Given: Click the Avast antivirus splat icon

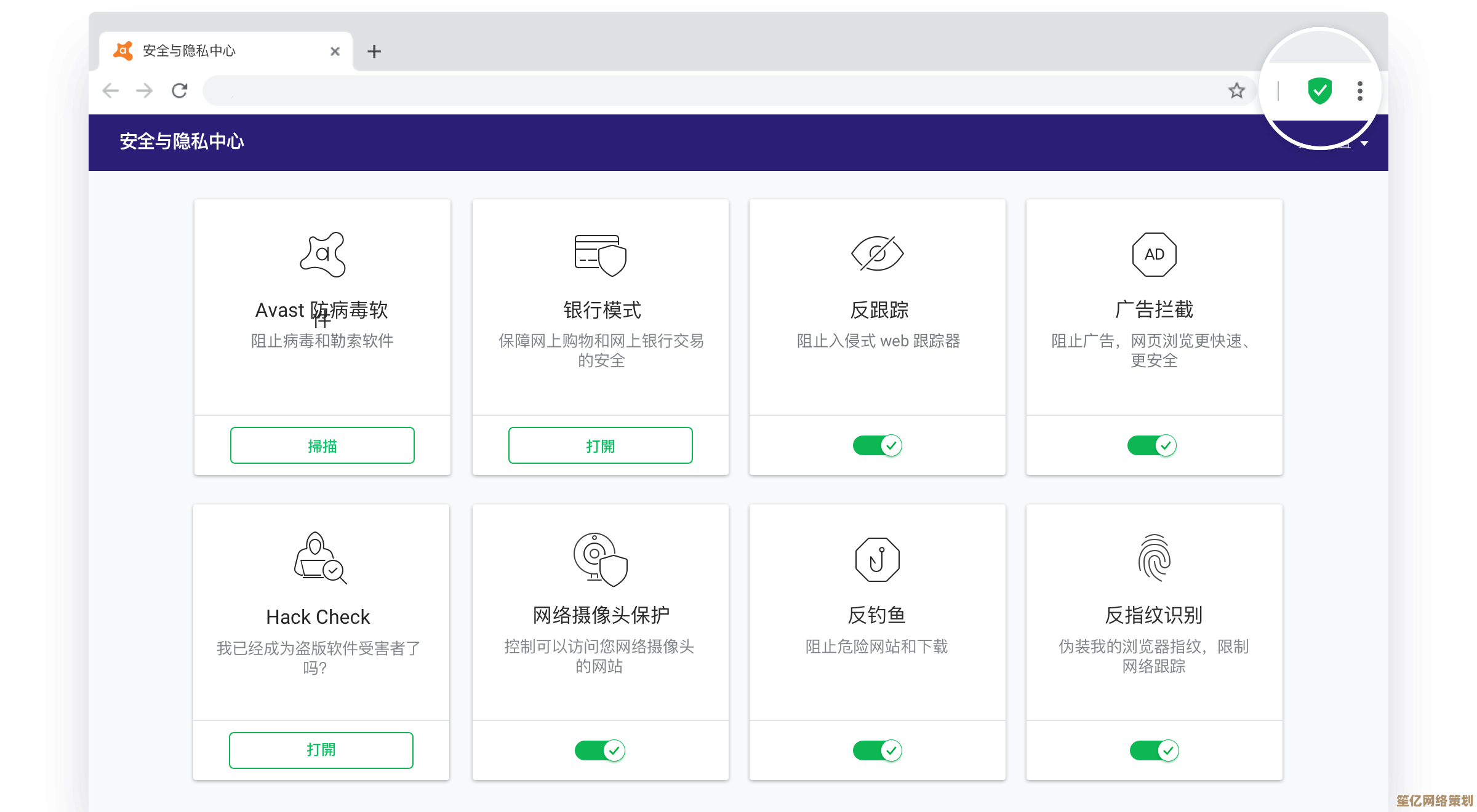Looking at the screenshot, I should [x=323, y=254].
